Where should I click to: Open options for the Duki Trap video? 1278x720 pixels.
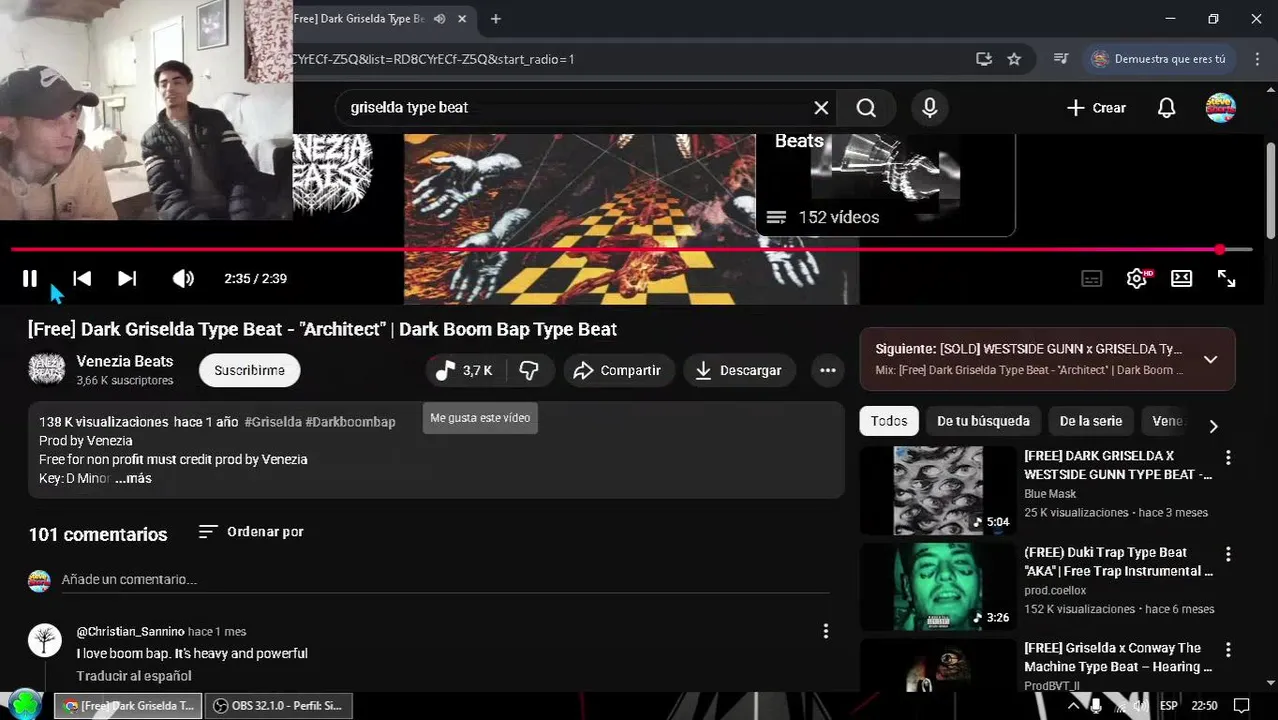[x=1228, y=554]
